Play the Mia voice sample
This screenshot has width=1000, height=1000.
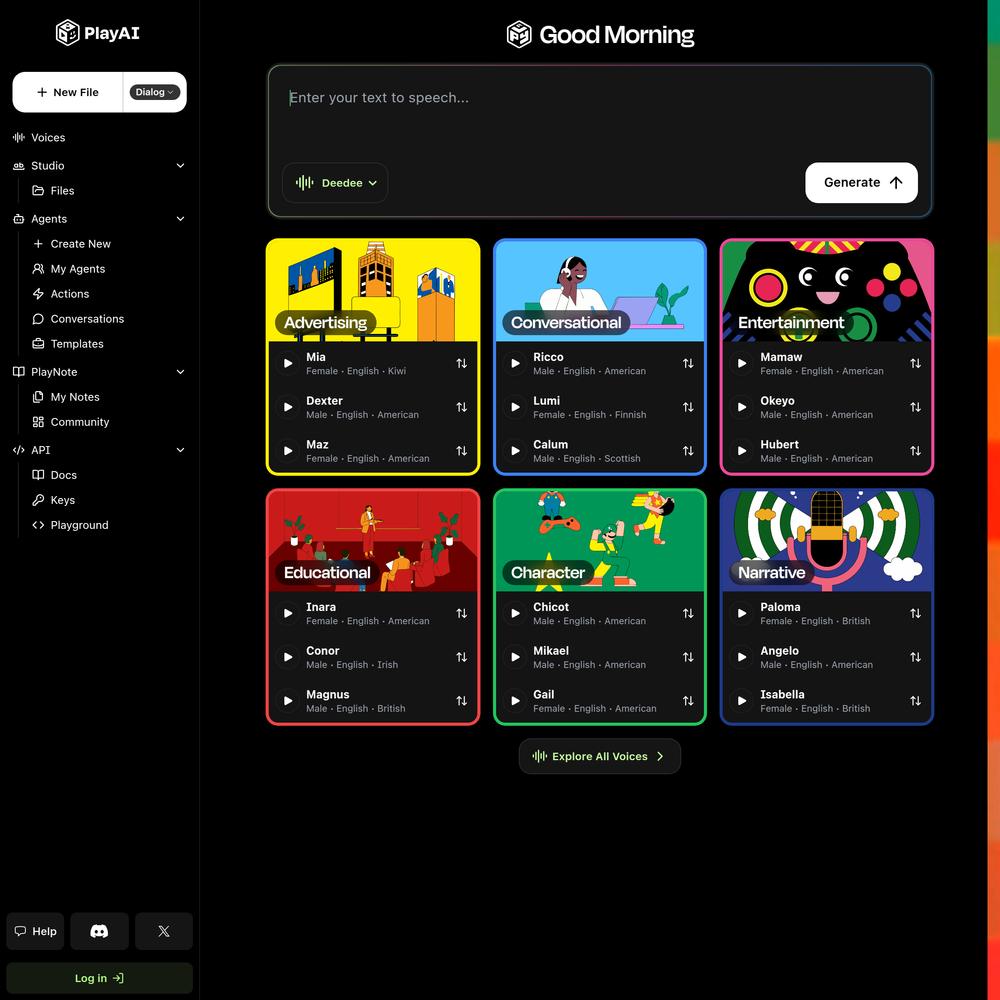[x=288, y=364]
